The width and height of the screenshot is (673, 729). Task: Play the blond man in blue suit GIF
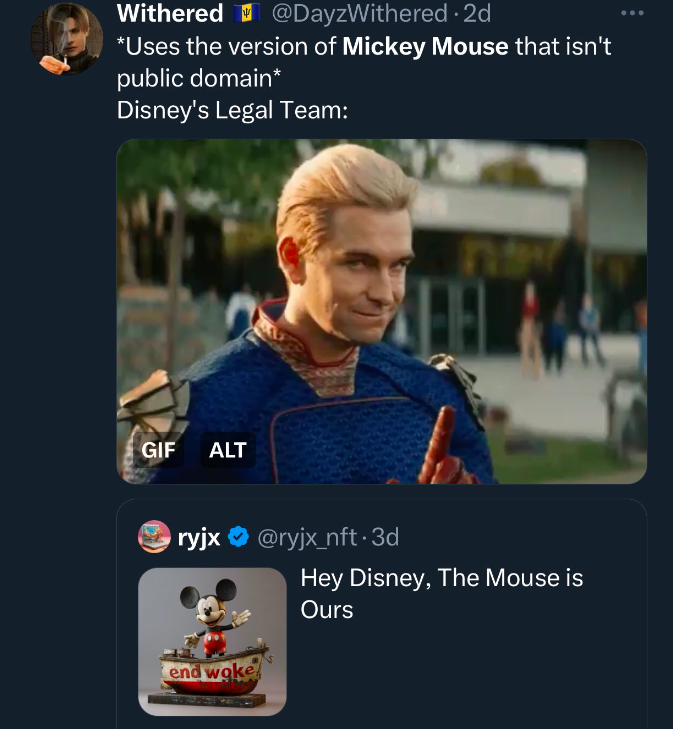(381, 310)
